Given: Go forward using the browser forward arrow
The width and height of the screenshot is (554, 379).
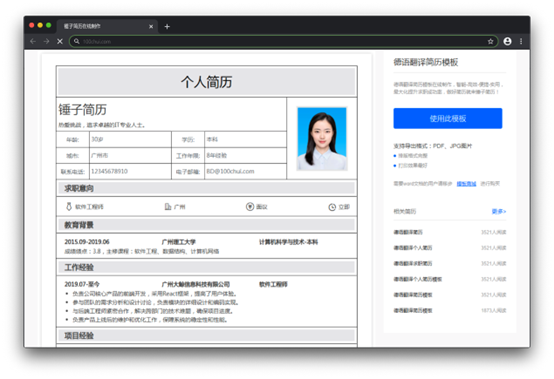Looking at the screenshot, I should tap(46, 41).
